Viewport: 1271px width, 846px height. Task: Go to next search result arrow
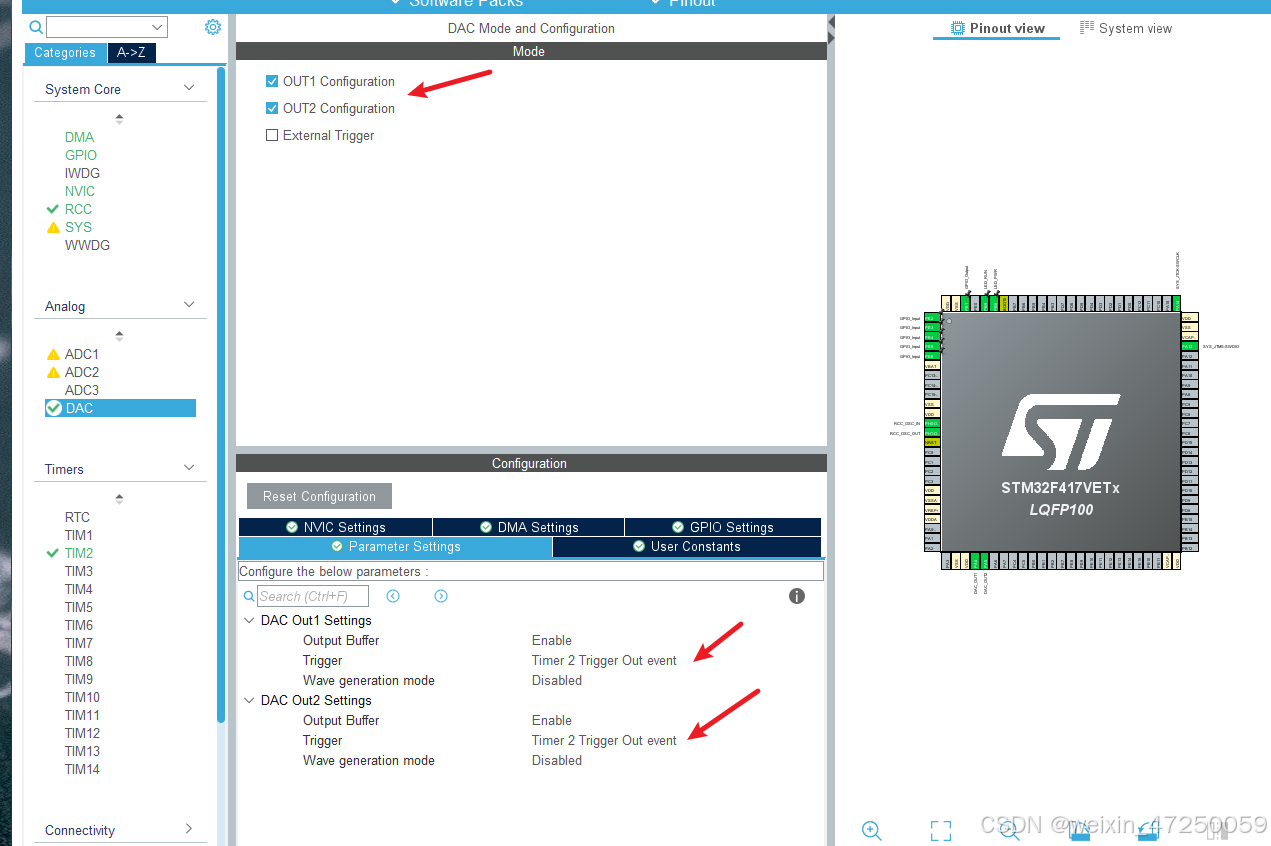[x=441, y=596]
